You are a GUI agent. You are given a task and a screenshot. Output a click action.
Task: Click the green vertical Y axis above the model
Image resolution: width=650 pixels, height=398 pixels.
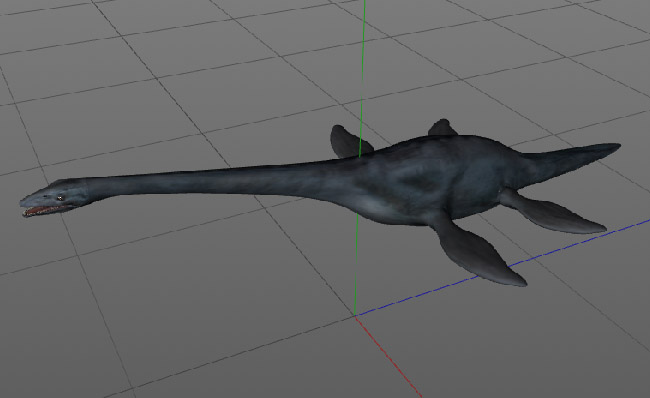coord(363,62)
